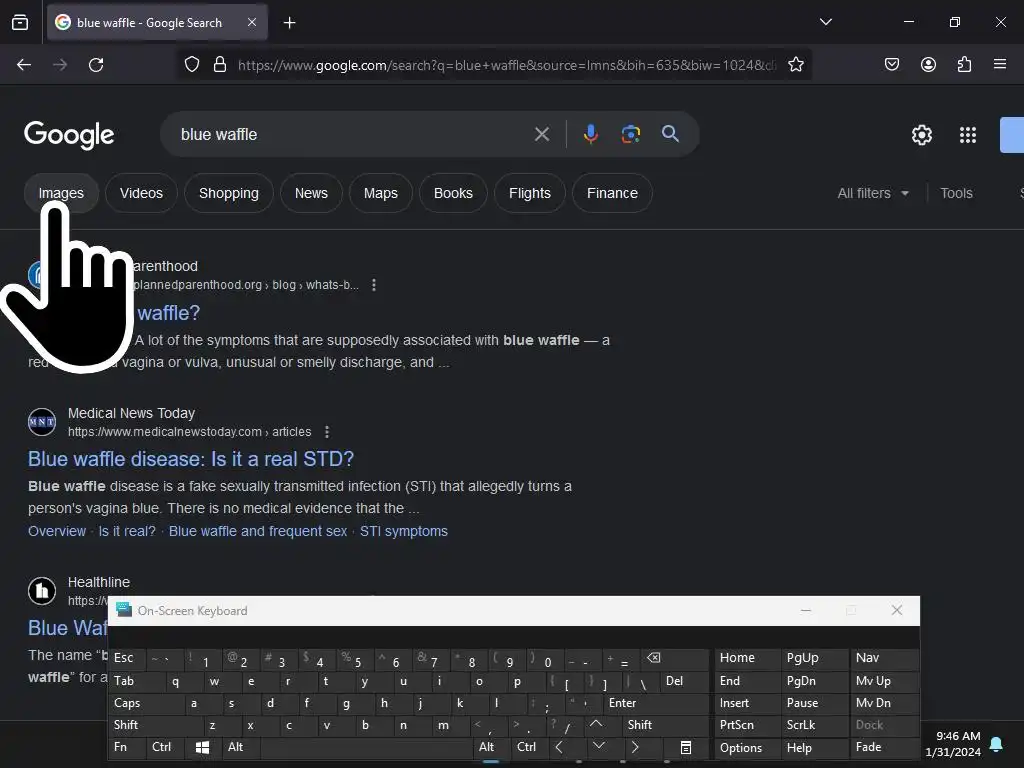Switch to the Images filter
This screenshot has height=768, width=1024.
61,193
